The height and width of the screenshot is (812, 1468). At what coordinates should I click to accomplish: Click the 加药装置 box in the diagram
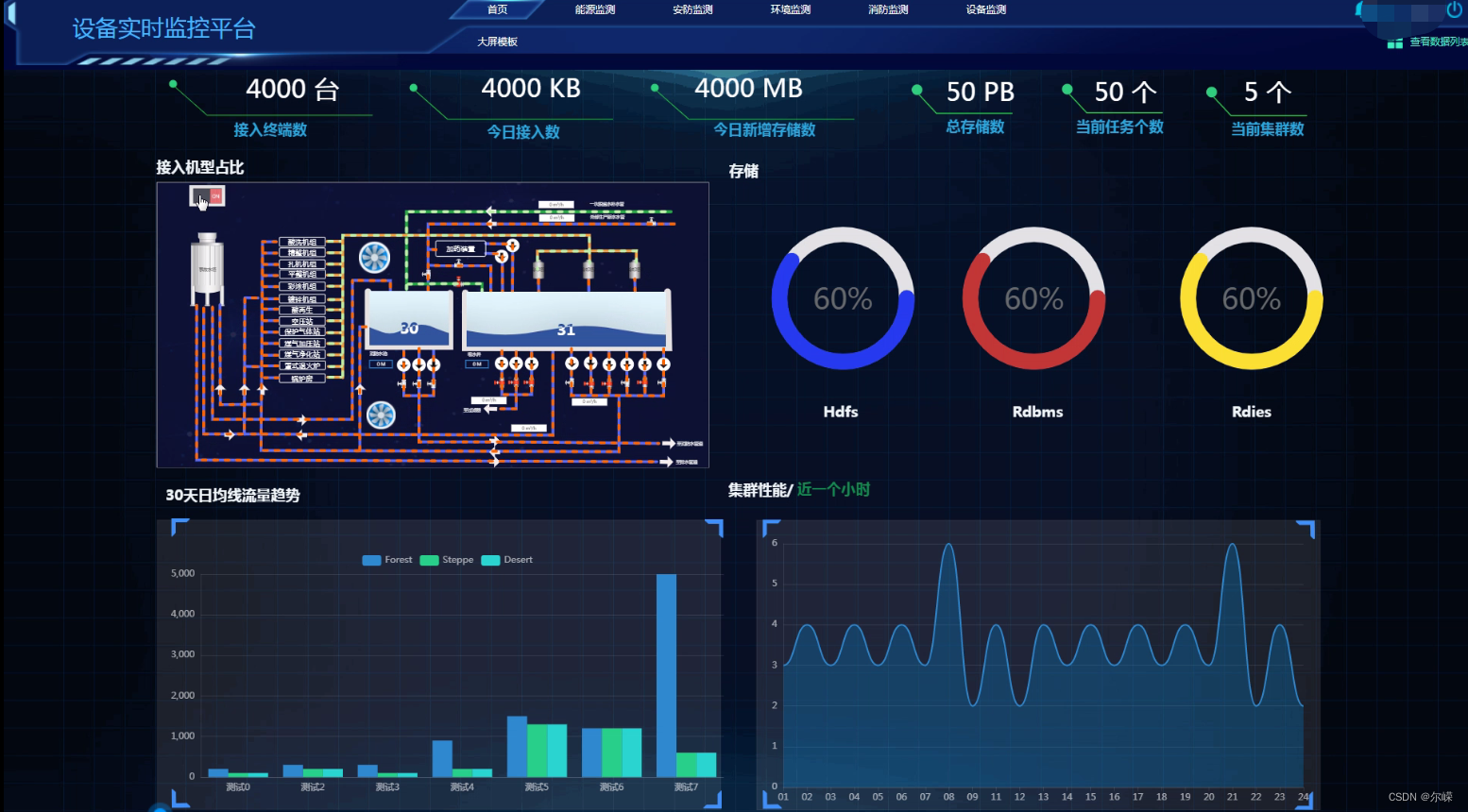click(x=460, y=248)
